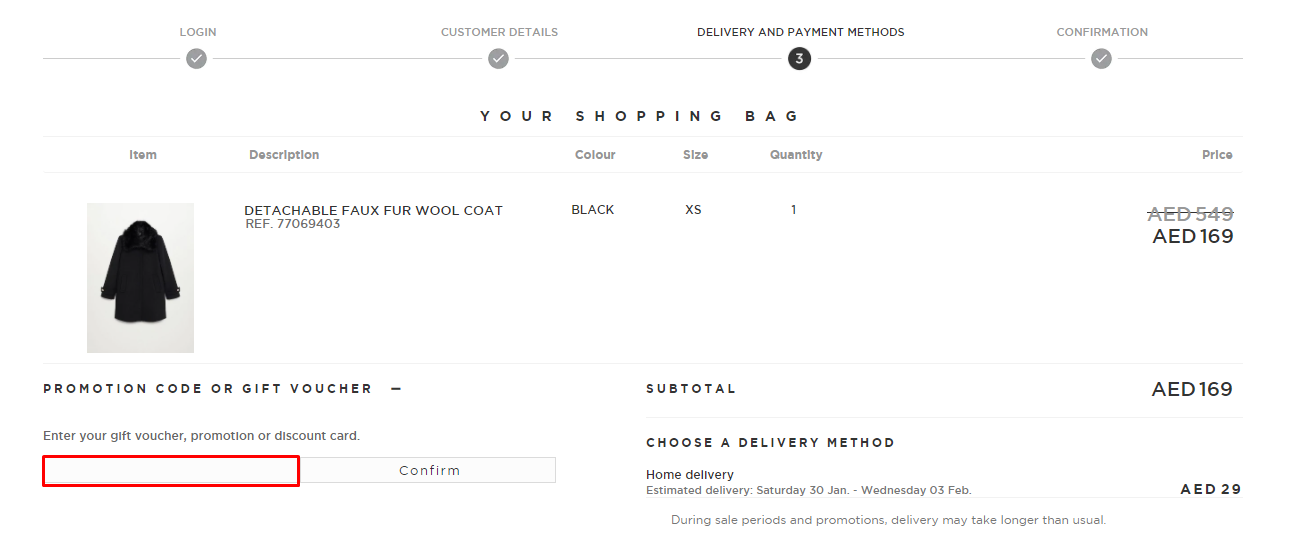This screenshot has width=1309, height=541.
Task: Click the Login step checkmark icon
Action: pos(197,59)
